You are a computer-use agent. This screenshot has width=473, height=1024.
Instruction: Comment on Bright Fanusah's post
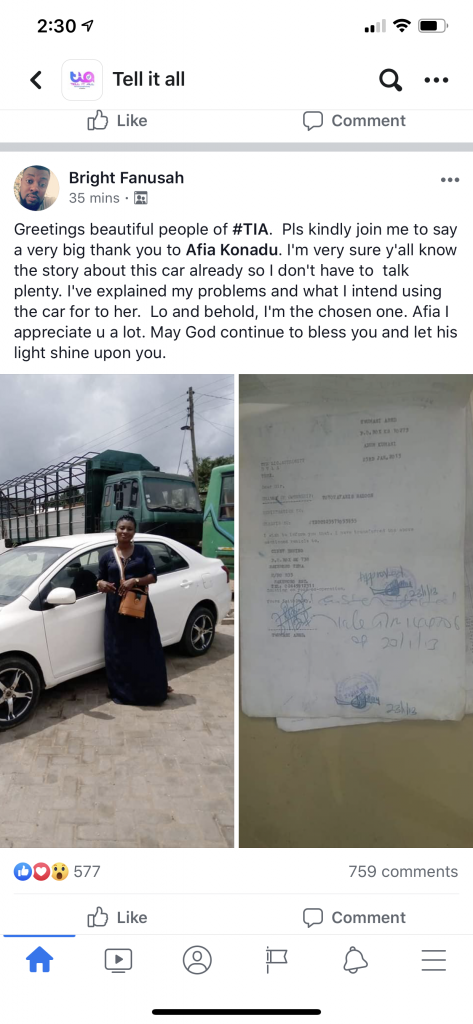click(355, 917)
